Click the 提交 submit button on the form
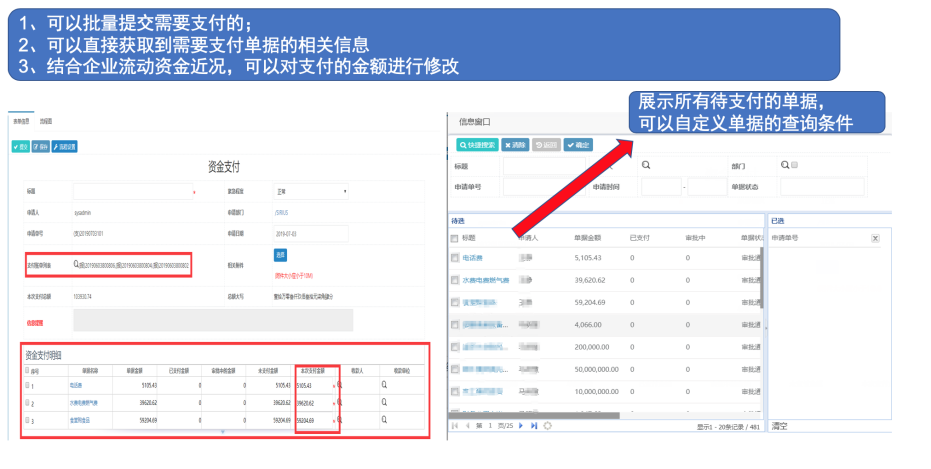 tap(21, 146)
